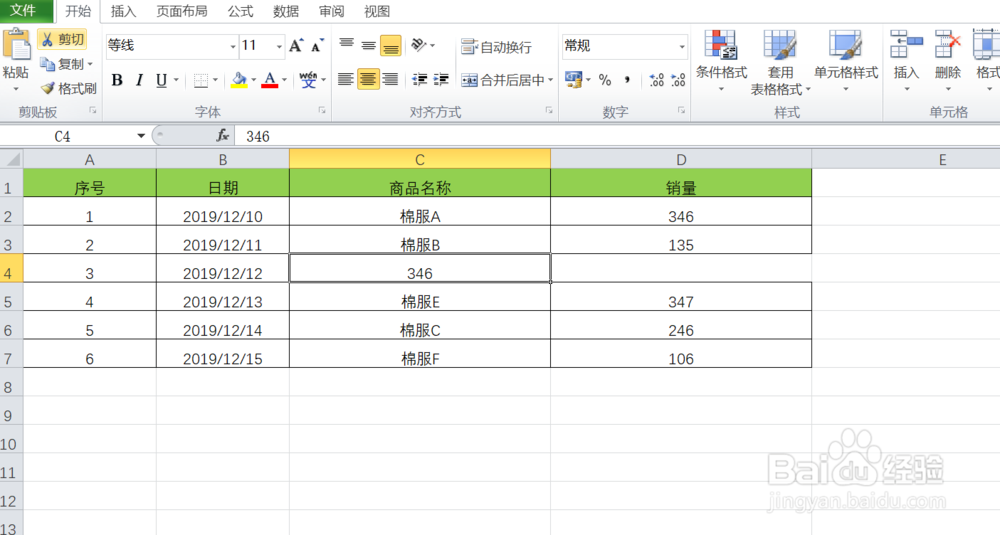Increase indent icon
This screenshot has width=1000, height=535.
point(441,79)
